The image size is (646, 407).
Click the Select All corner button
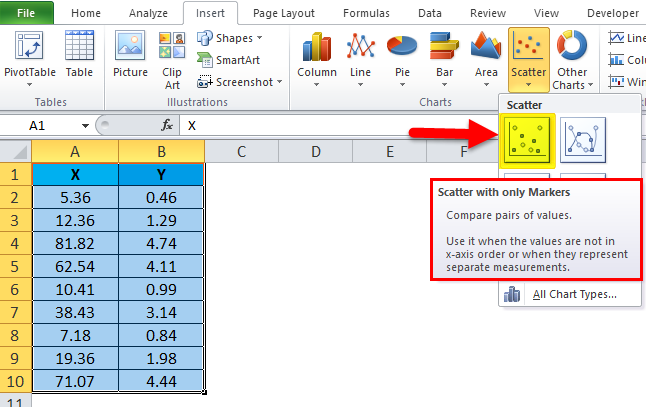tap(16, 151)
